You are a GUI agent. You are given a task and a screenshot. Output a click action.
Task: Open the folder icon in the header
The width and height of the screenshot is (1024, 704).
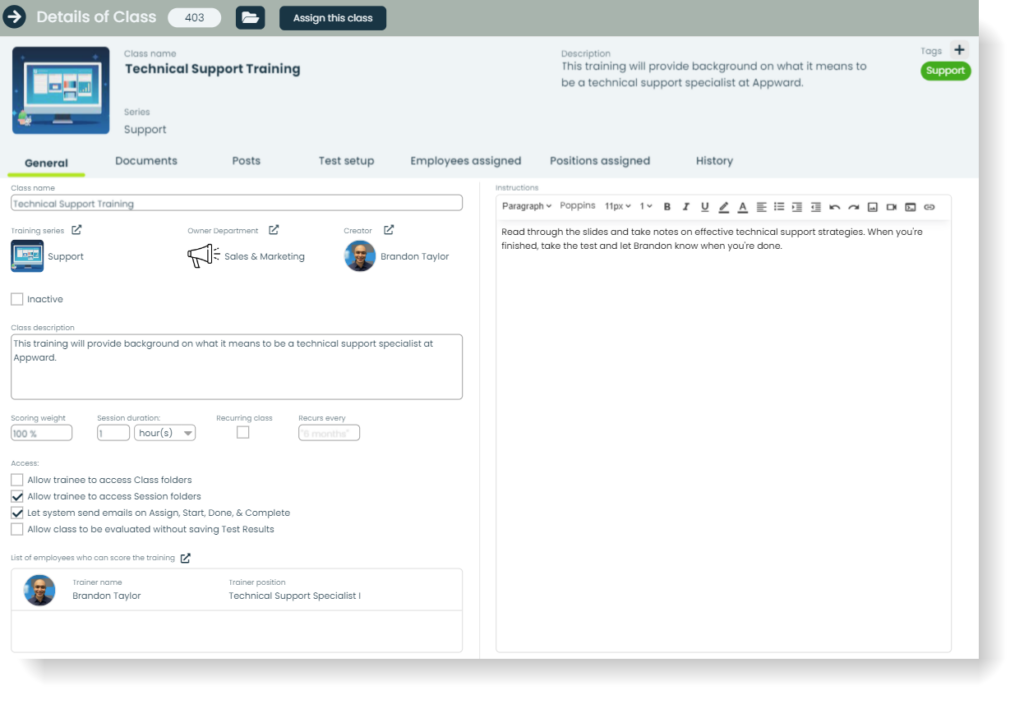click(x=250, y=18)
